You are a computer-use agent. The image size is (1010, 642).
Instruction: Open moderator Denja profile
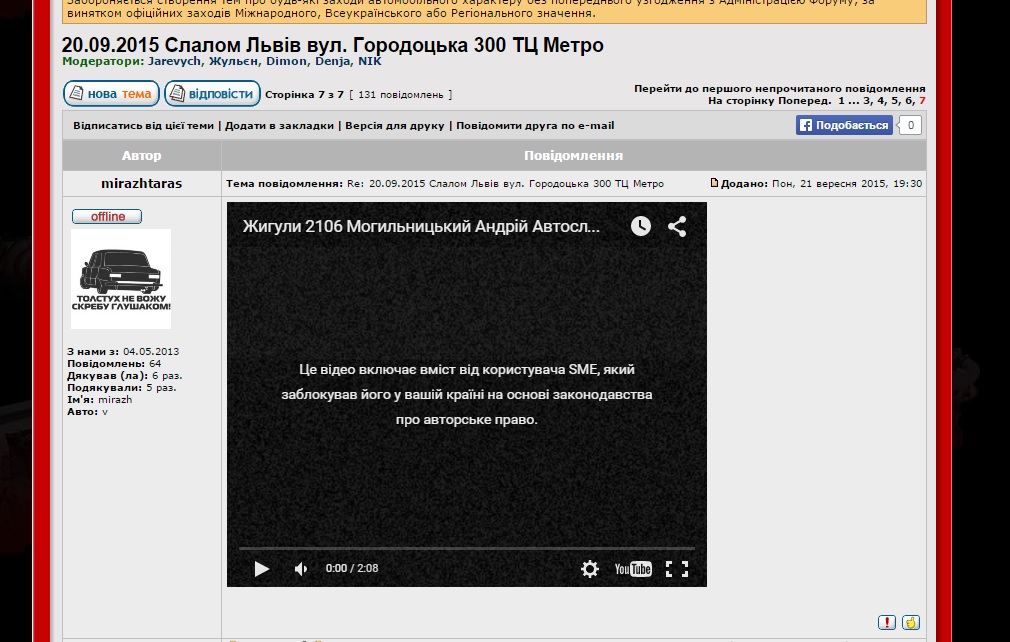pos(333,61)
